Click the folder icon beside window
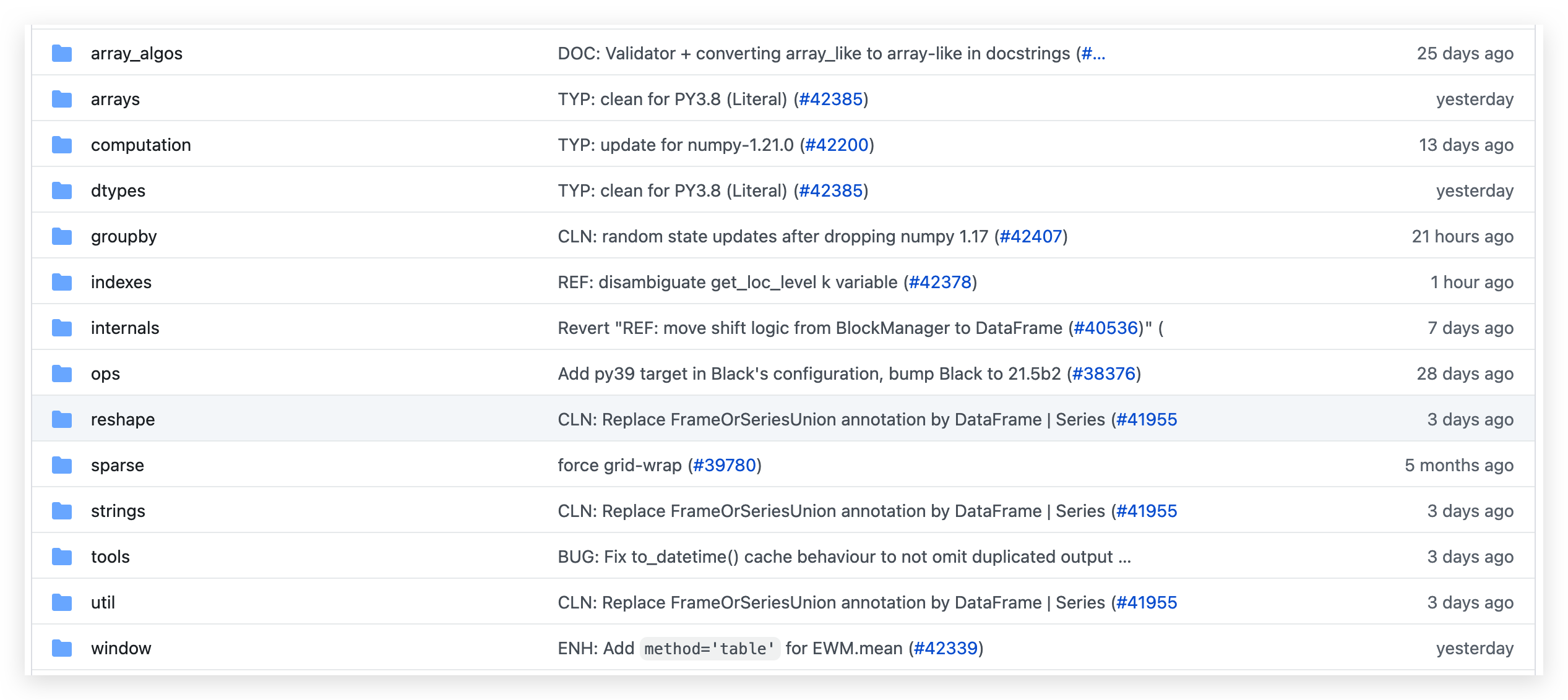 point(62,649)
